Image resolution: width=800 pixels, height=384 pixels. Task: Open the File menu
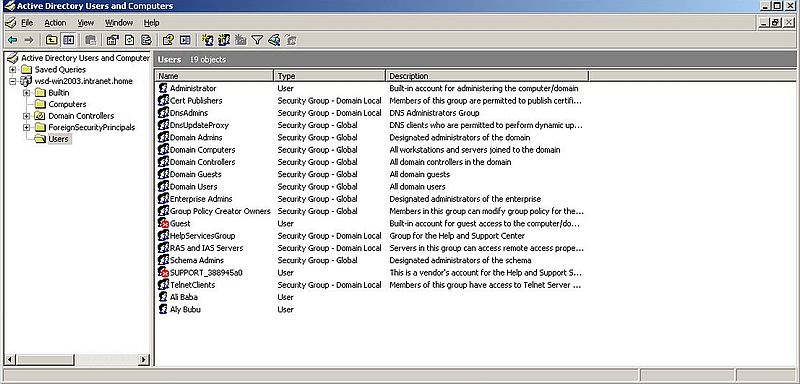27,23
